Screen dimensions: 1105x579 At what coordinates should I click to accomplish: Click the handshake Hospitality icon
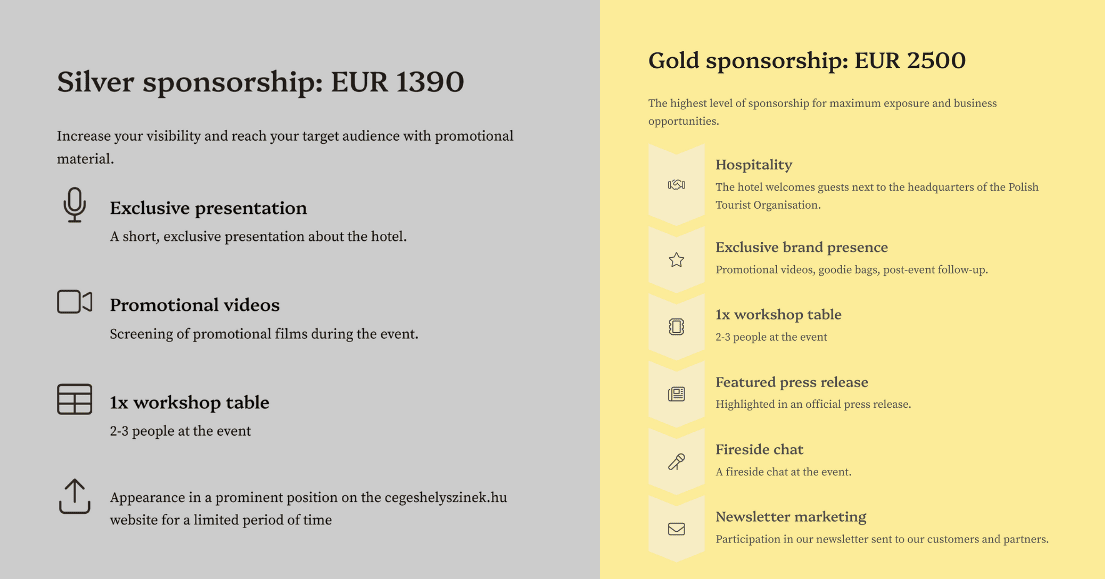[x=676, y=185]
